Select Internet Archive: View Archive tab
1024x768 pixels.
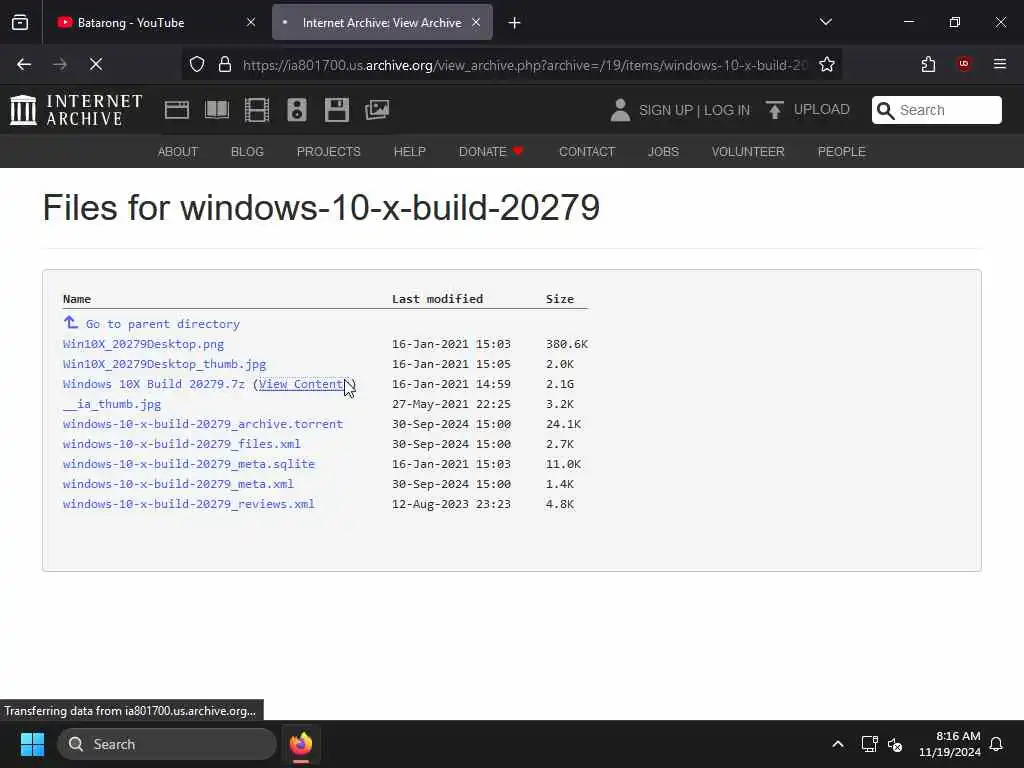coord(382,23)
